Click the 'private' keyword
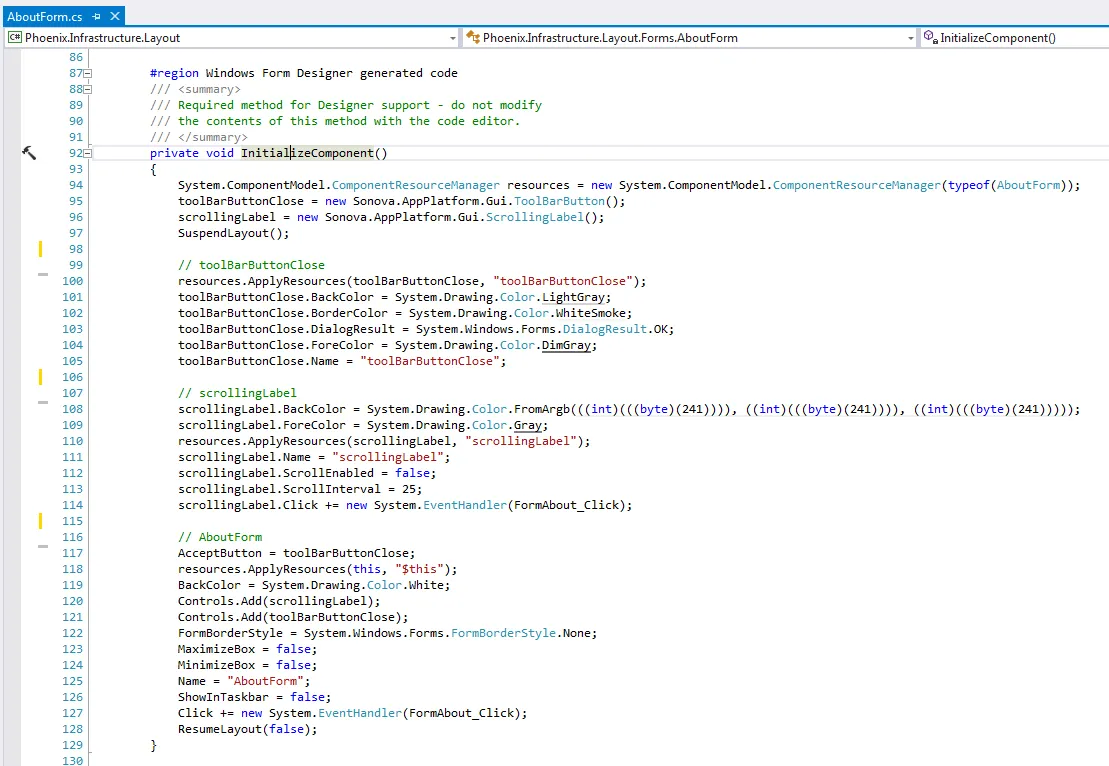 click(x=174, y=153)
